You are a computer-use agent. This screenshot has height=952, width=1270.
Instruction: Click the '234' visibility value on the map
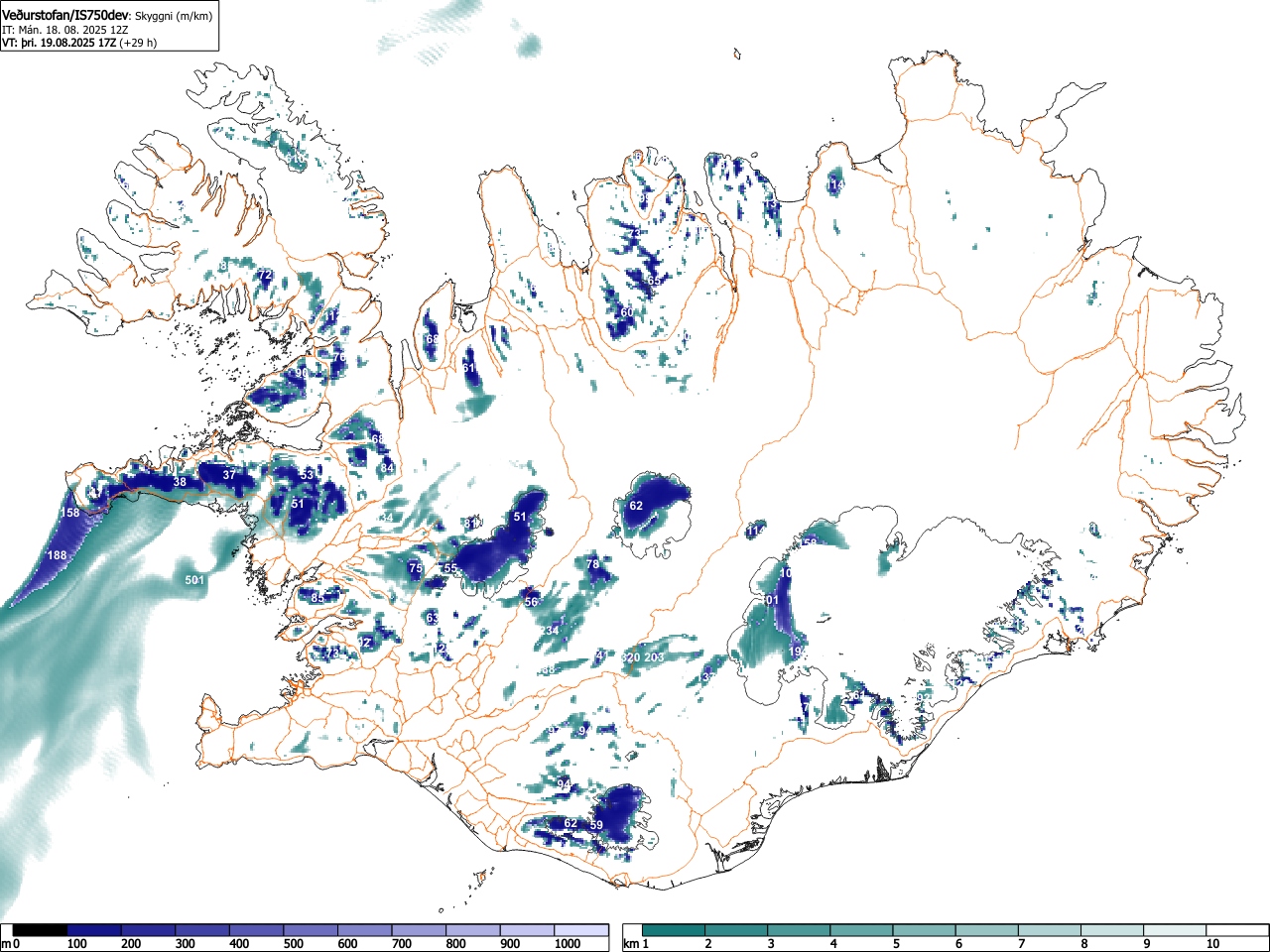pos(550,631)
